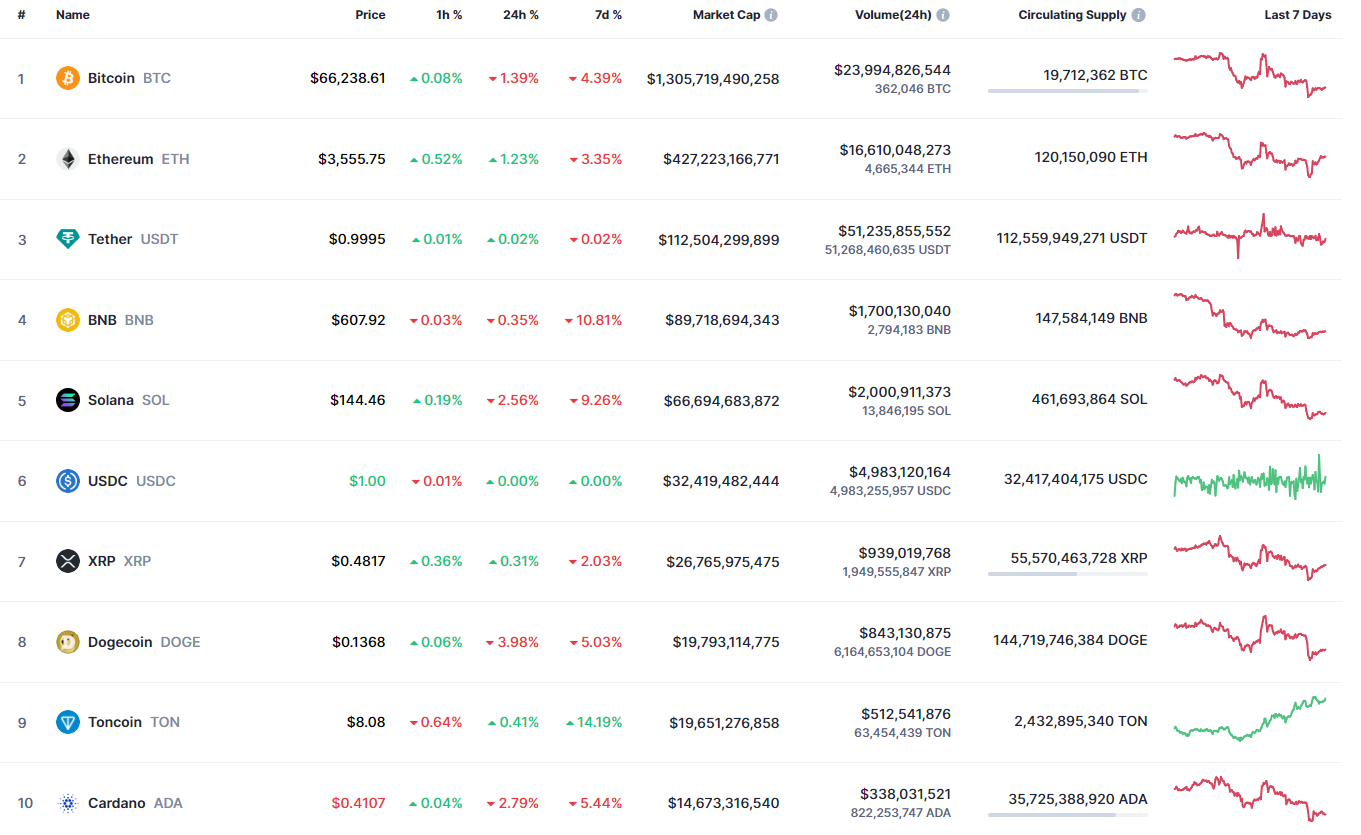
Task: Click the Volume(24h) info icon
Action: pyautogui.click(x=943, y=15)
